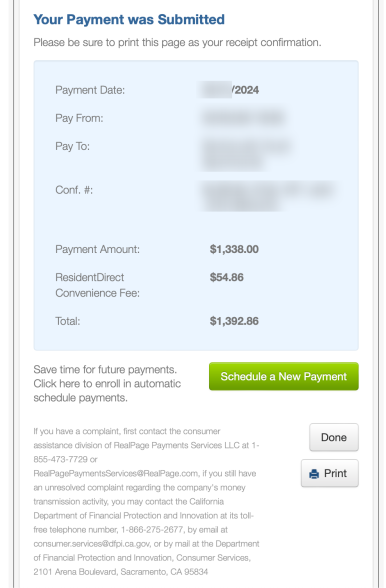Click the print receipt confirmation reminder text
The width and height of the screenshot is (386, 588).
click(x=177, y=42)
